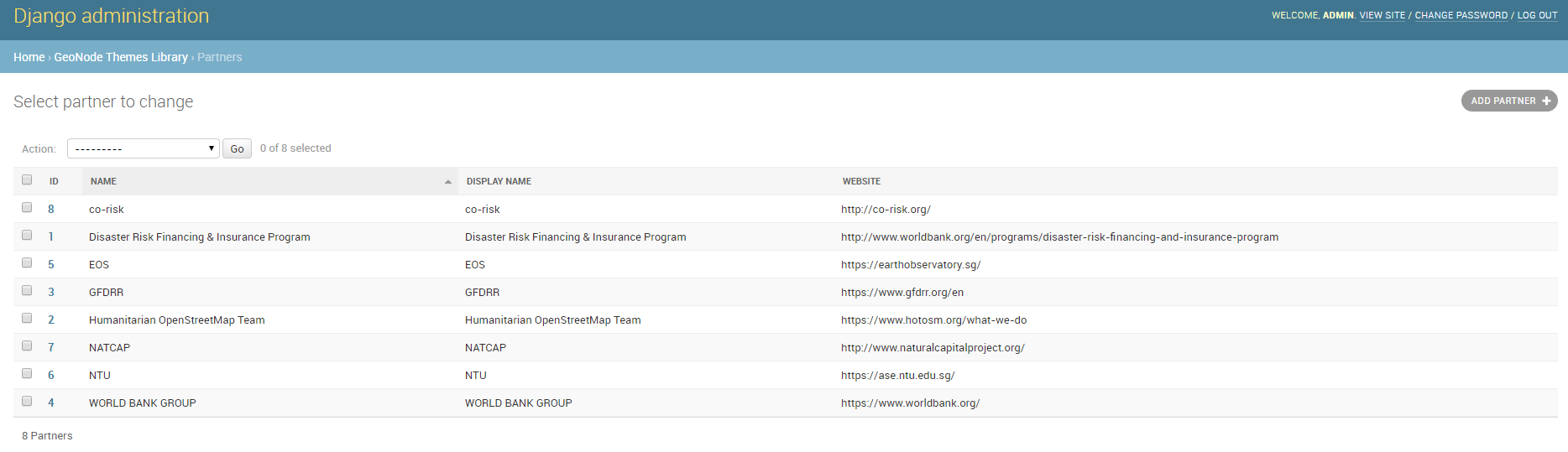Open the Action dropdown
This screenshot has height=452, width=1568.
click(144, 148)
